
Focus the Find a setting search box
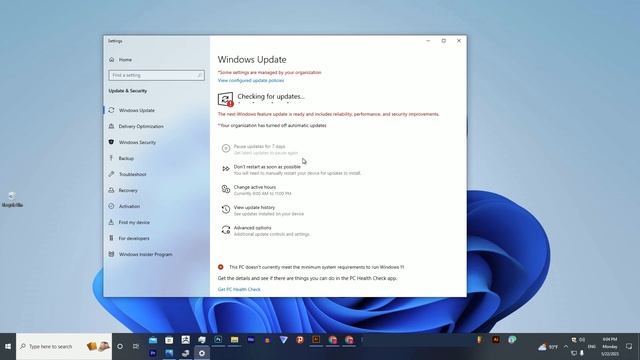tap(156, 75)
